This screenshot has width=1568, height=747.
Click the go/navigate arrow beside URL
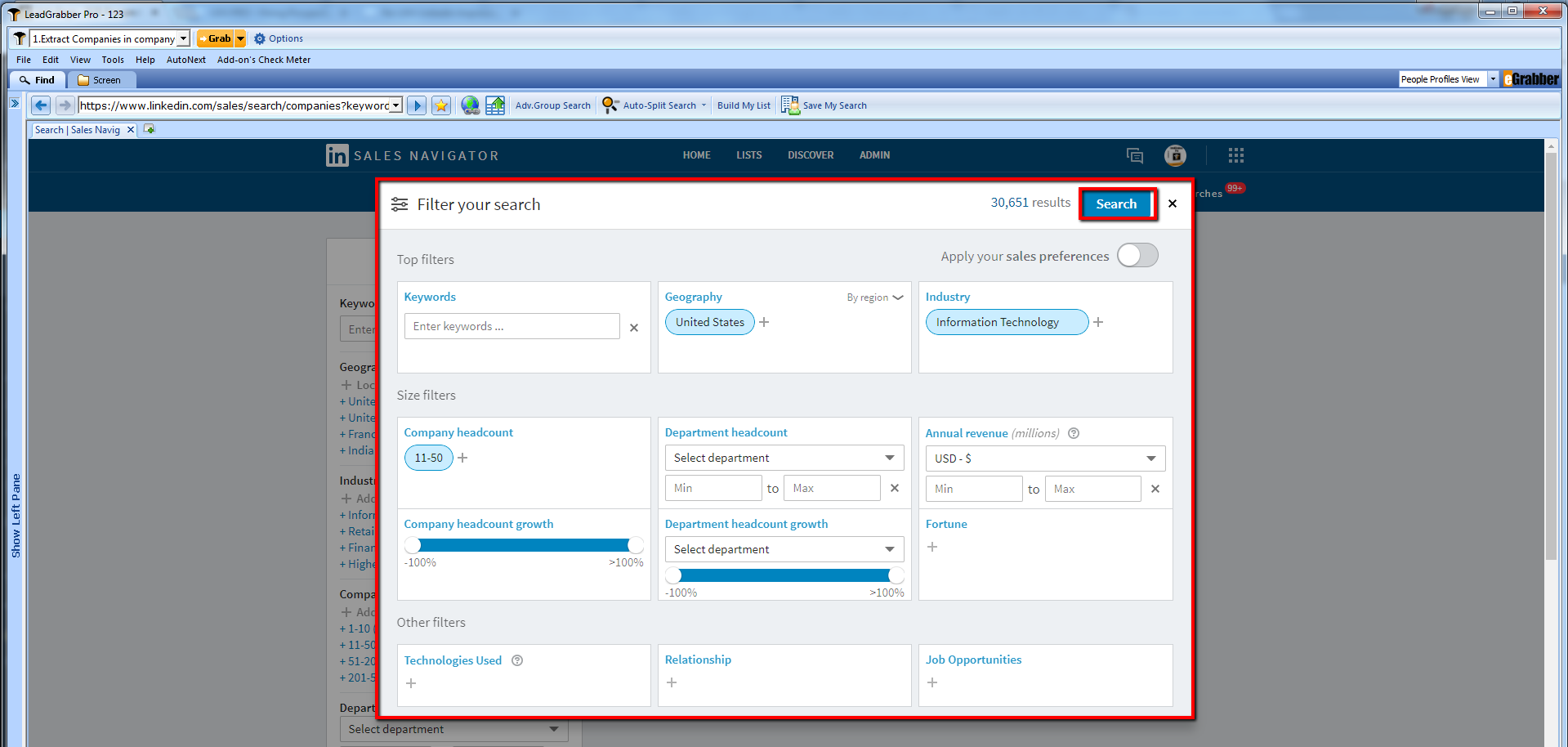(x=417, y=105)
